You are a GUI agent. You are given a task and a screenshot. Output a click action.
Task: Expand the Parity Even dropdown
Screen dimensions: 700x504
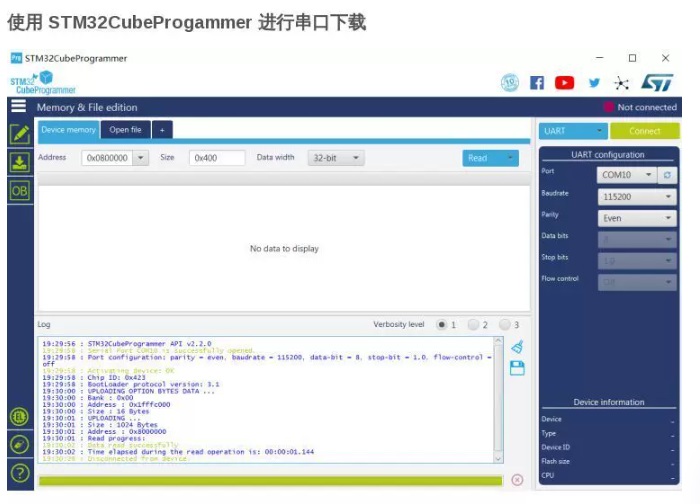click(x=637, y=218)
